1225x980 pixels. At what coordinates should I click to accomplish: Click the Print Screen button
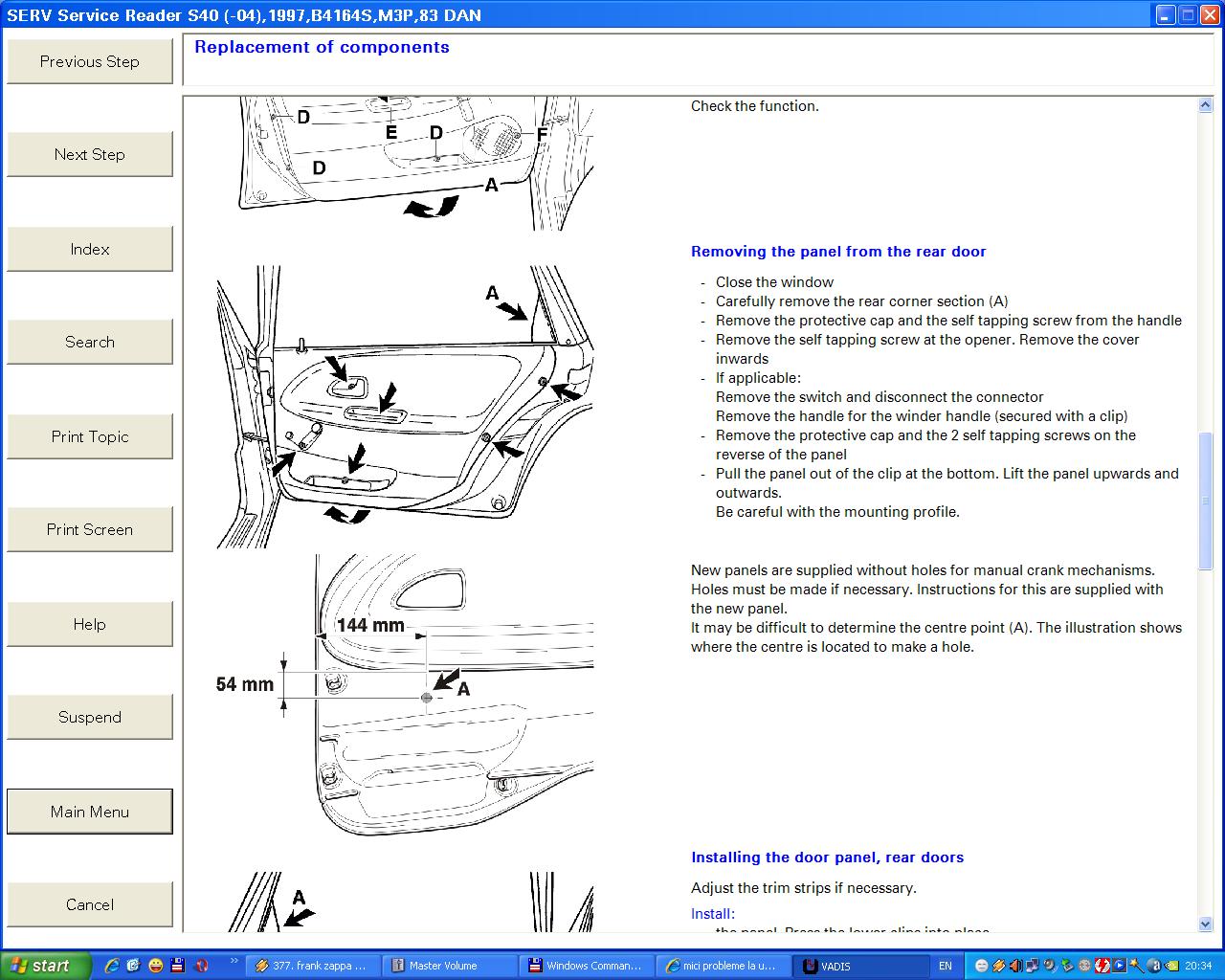point(90,529)
